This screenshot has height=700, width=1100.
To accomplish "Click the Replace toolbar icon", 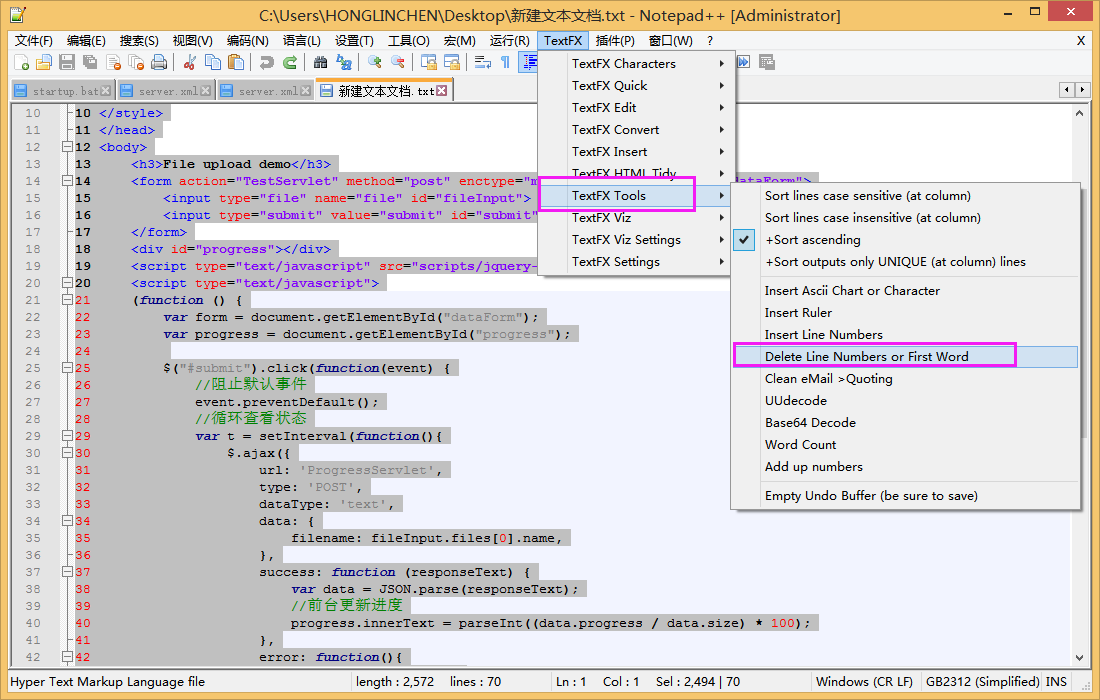I will click(x=344, y=62).
